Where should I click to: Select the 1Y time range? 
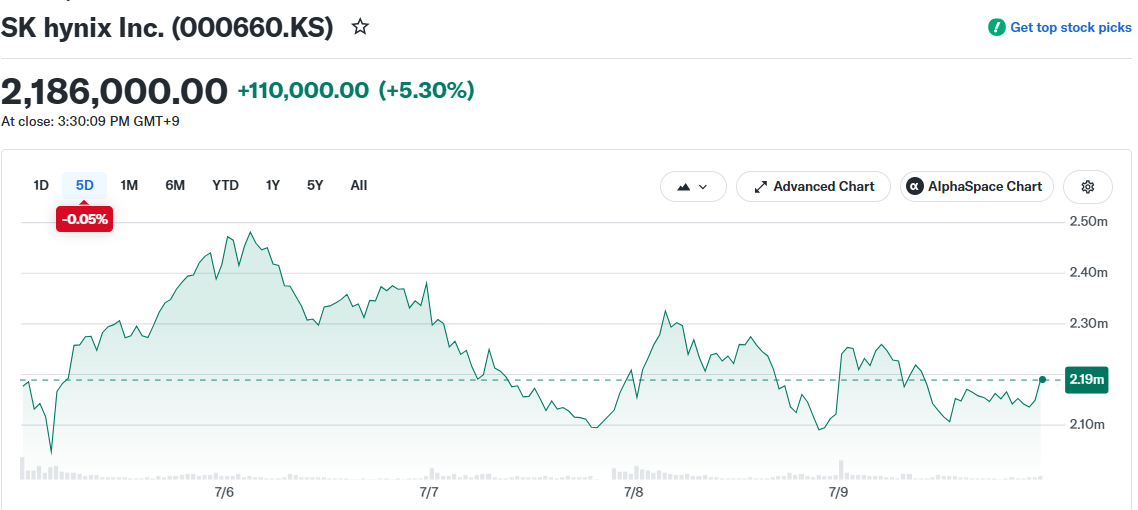click(272, 185)
